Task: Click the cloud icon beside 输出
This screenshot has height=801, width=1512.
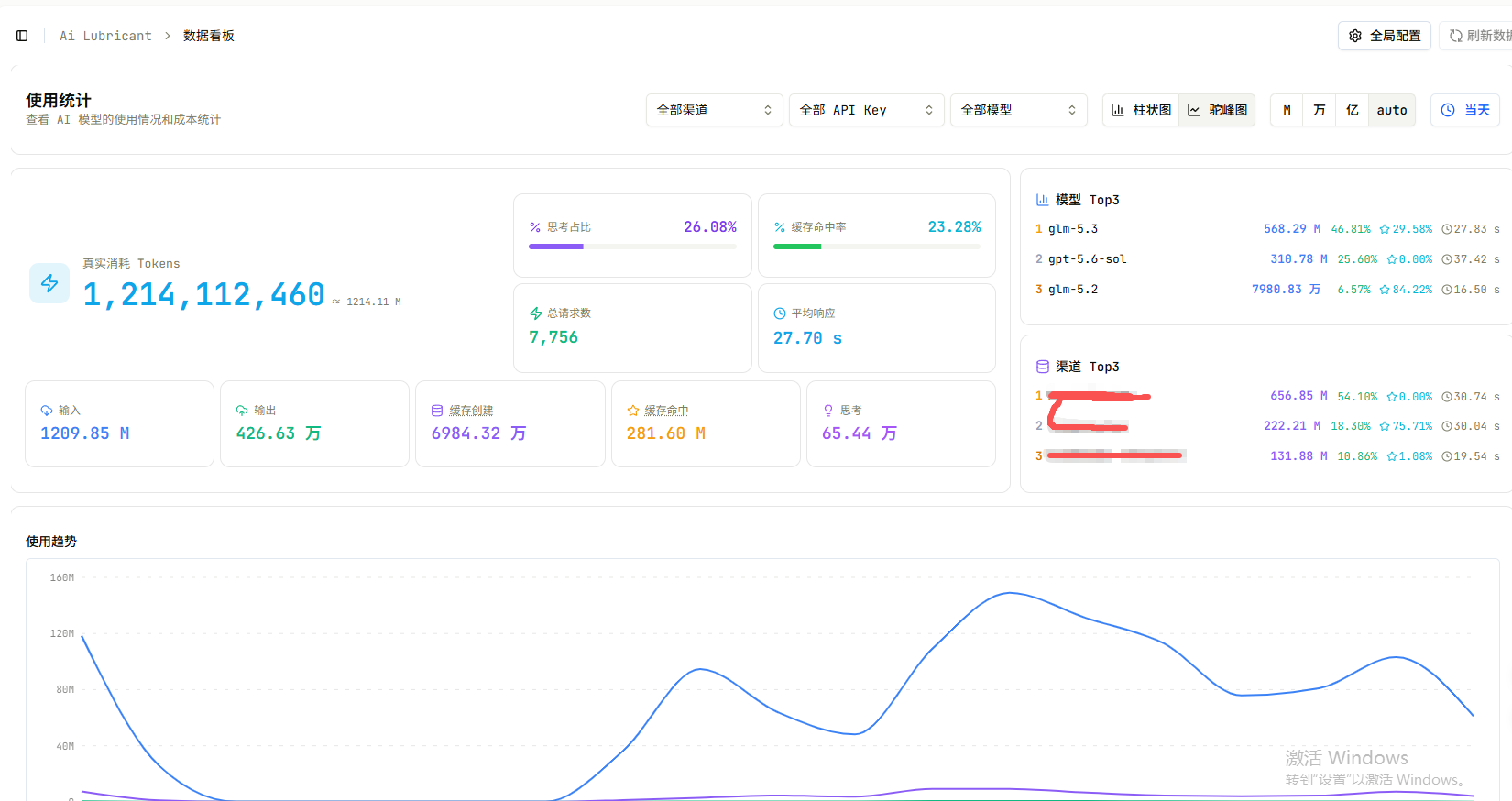Action: [242, 411]
